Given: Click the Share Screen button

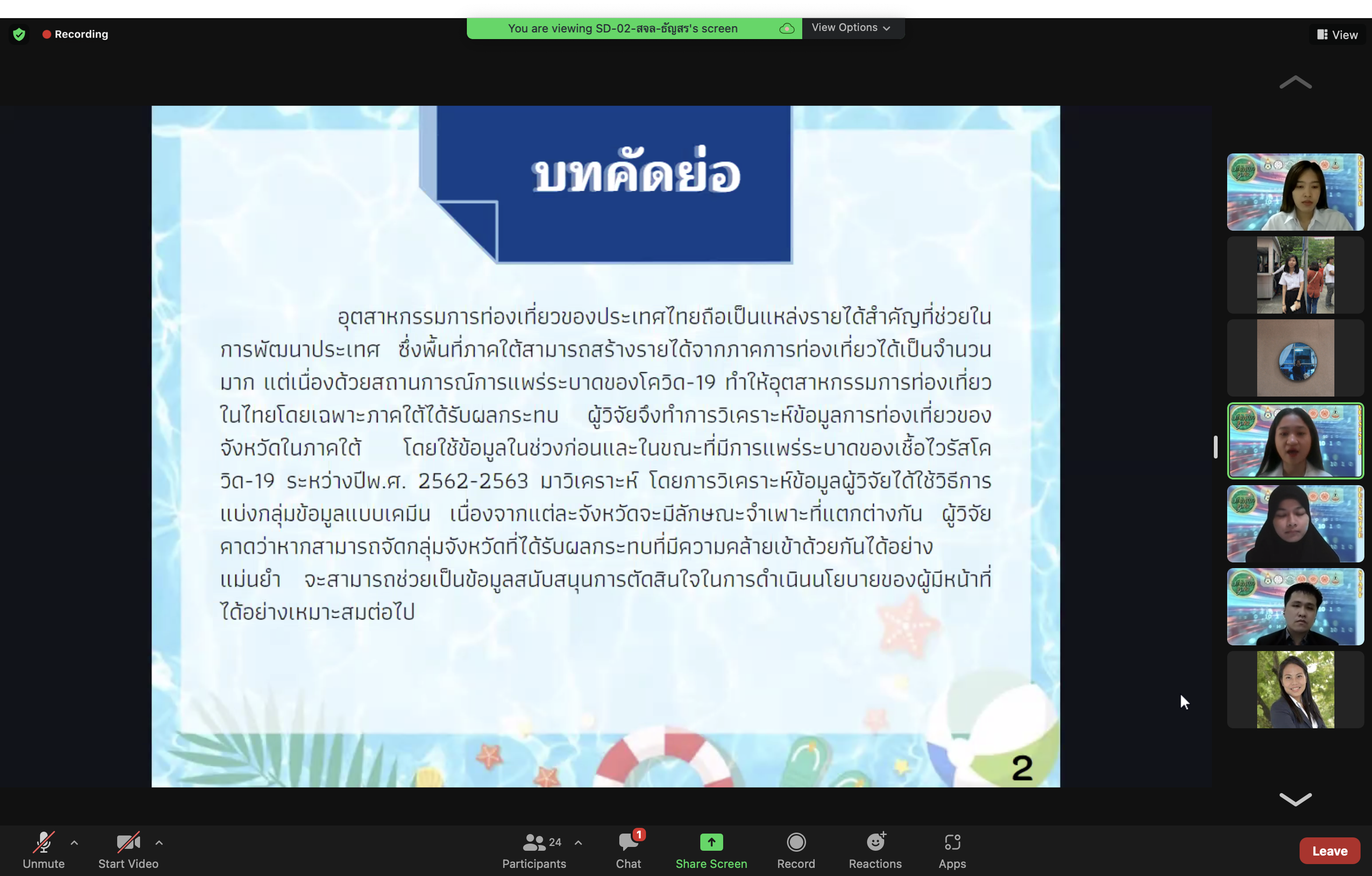Looking at the screenshot, I should 711,850.
